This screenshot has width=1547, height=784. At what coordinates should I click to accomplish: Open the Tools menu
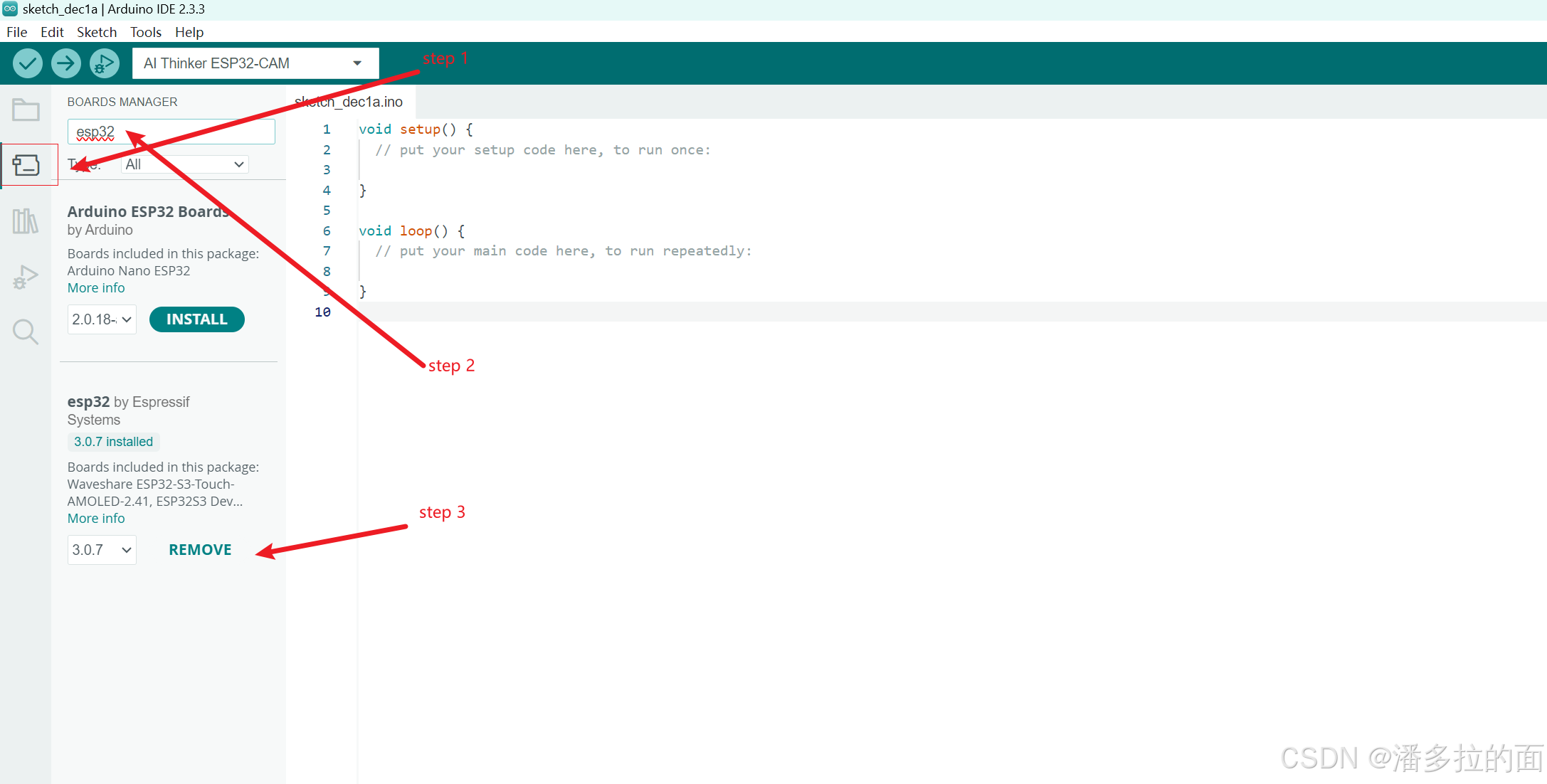[145, 32]
